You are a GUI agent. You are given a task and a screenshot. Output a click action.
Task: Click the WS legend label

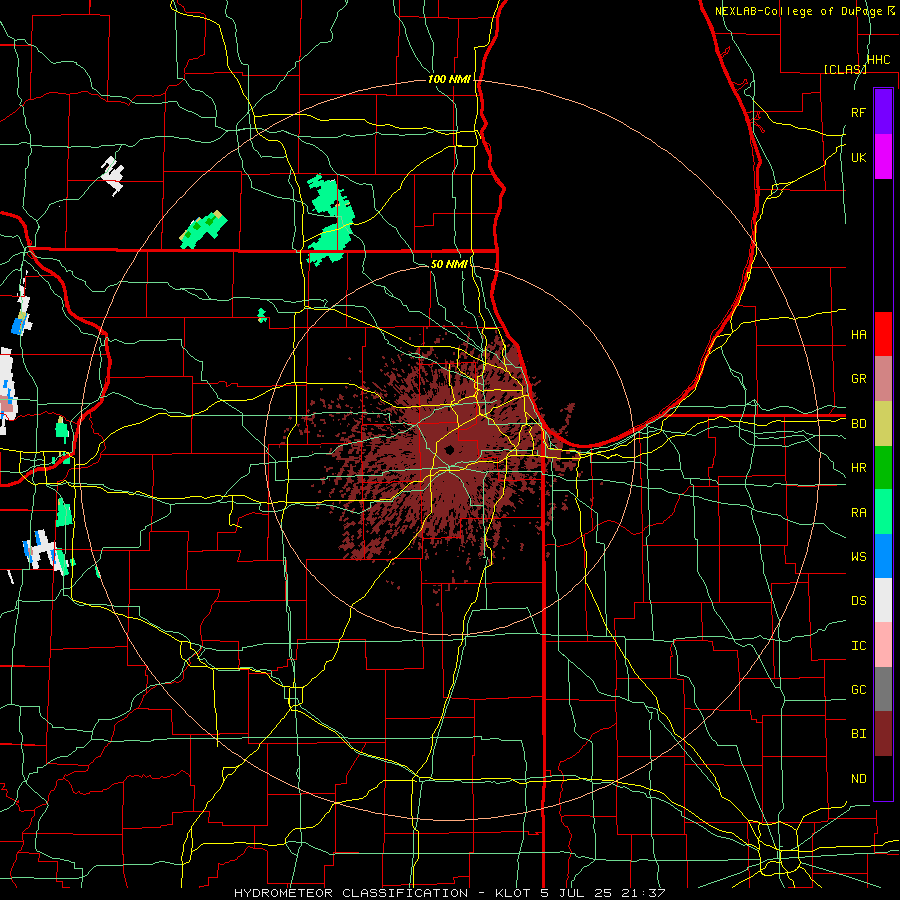tap(858, 556)
